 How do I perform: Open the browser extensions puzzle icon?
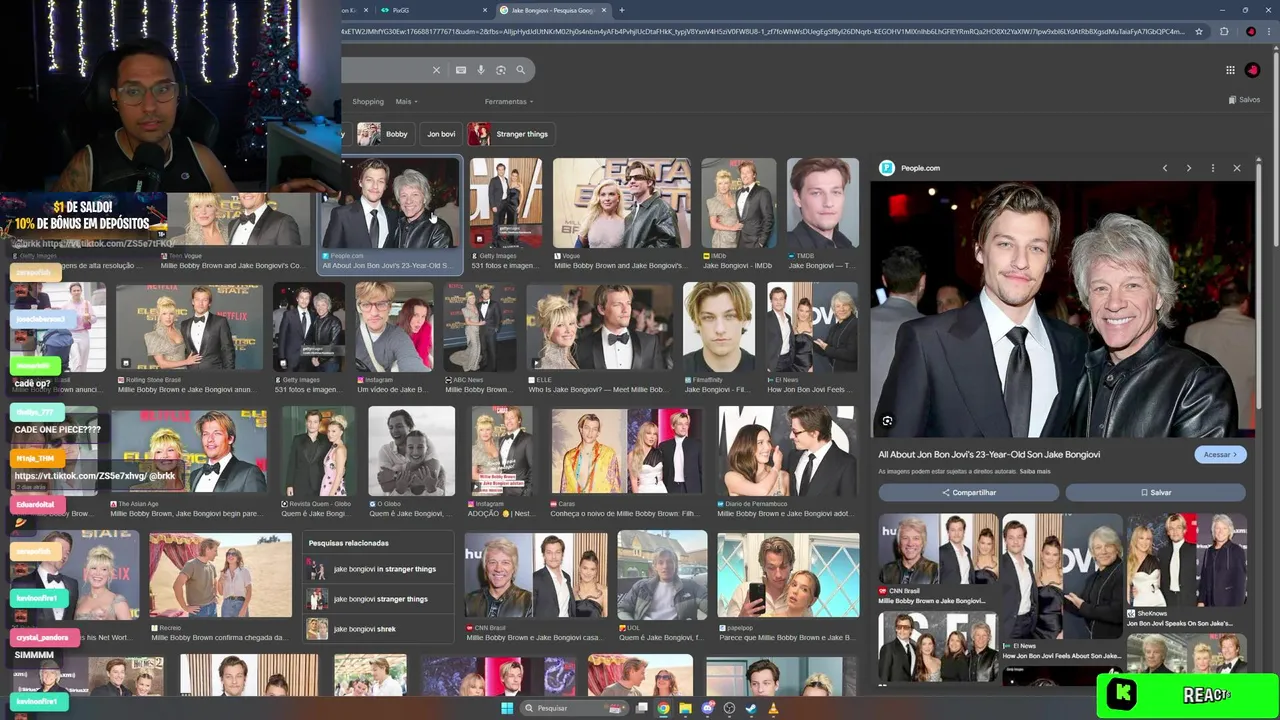point(1224,31)
